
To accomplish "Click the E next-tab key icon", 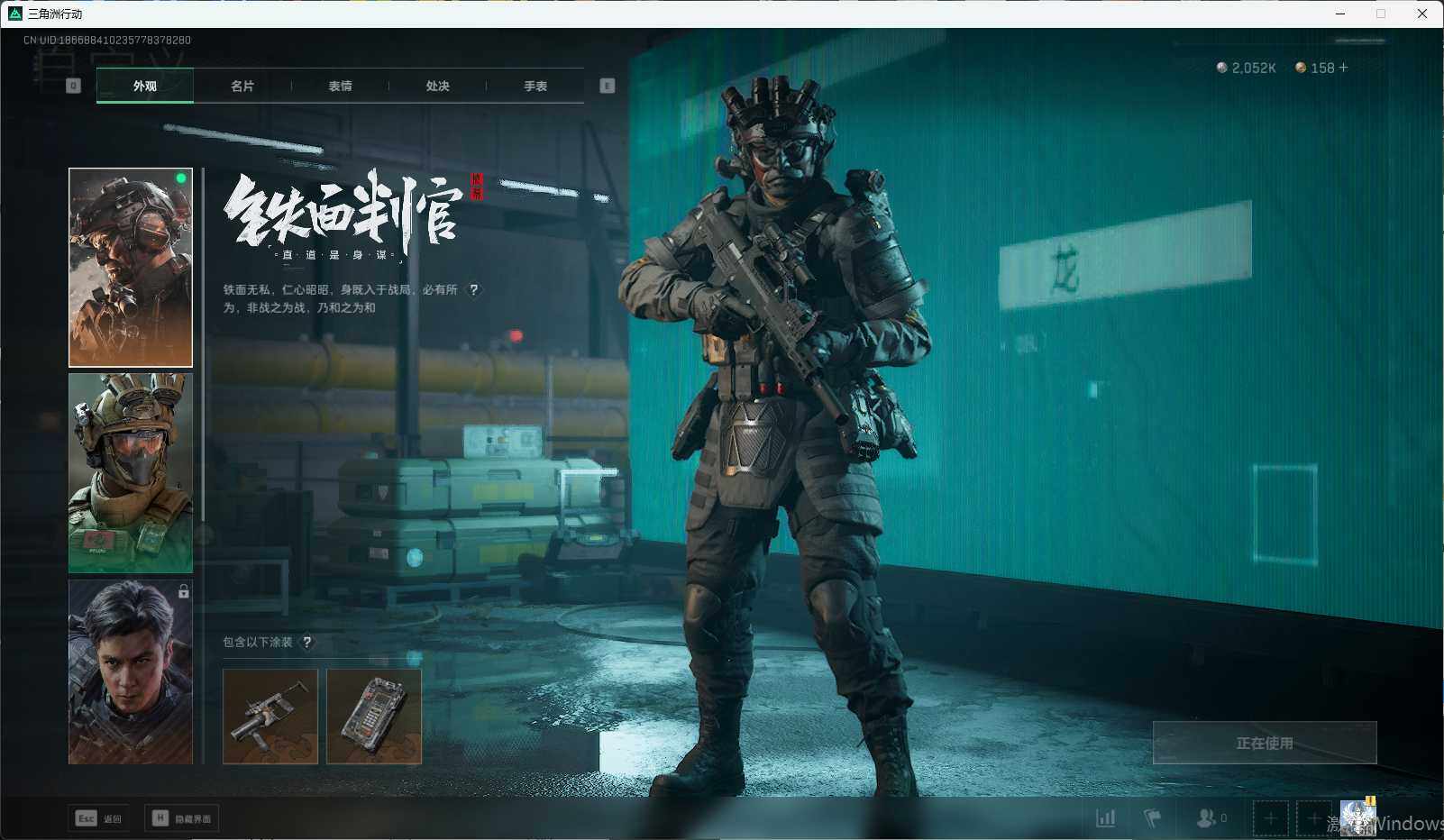I will (608, 86).
